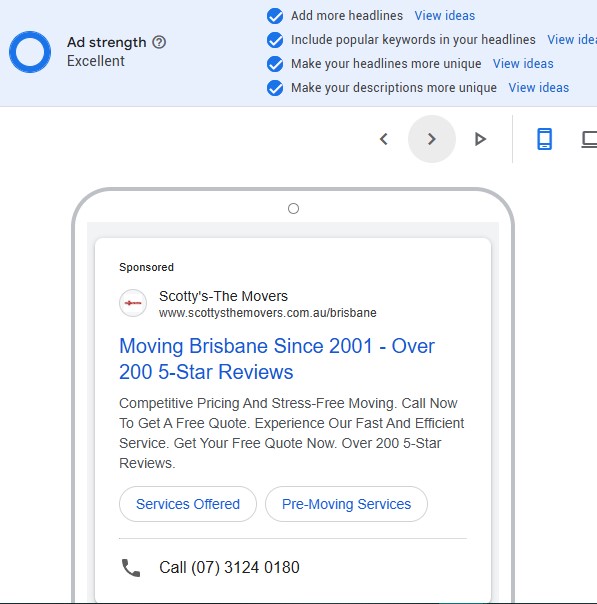Toggle 'Make your descriptions more unique' checkmark
597x604 pixels.
coord(275,88)
